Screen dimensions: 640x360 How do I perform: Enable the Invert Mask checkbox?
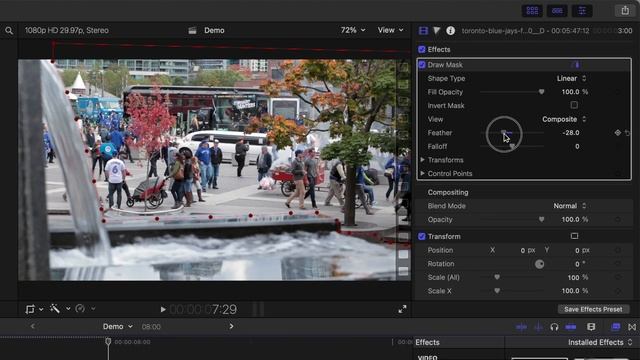coord(574,105)
